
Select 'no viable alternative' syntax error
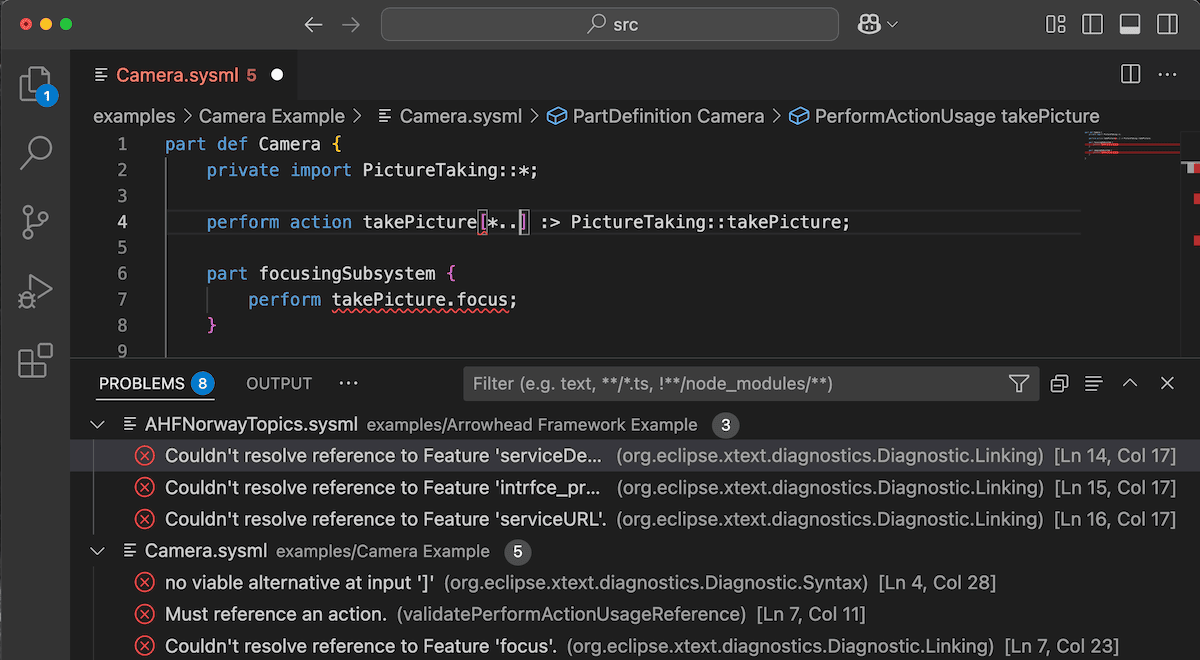tap(635, 583)
